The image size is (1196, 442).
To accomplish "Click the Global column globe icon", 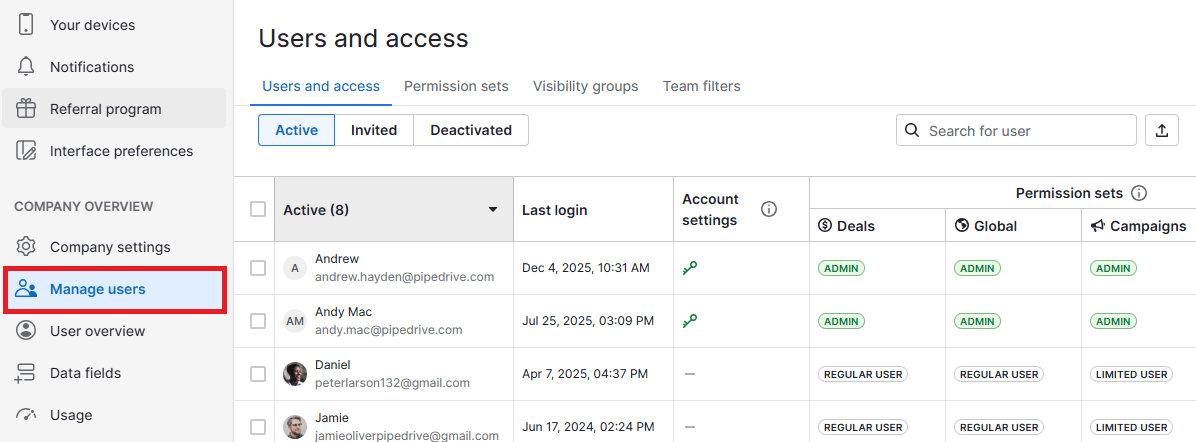I will (x=962, y=225).
